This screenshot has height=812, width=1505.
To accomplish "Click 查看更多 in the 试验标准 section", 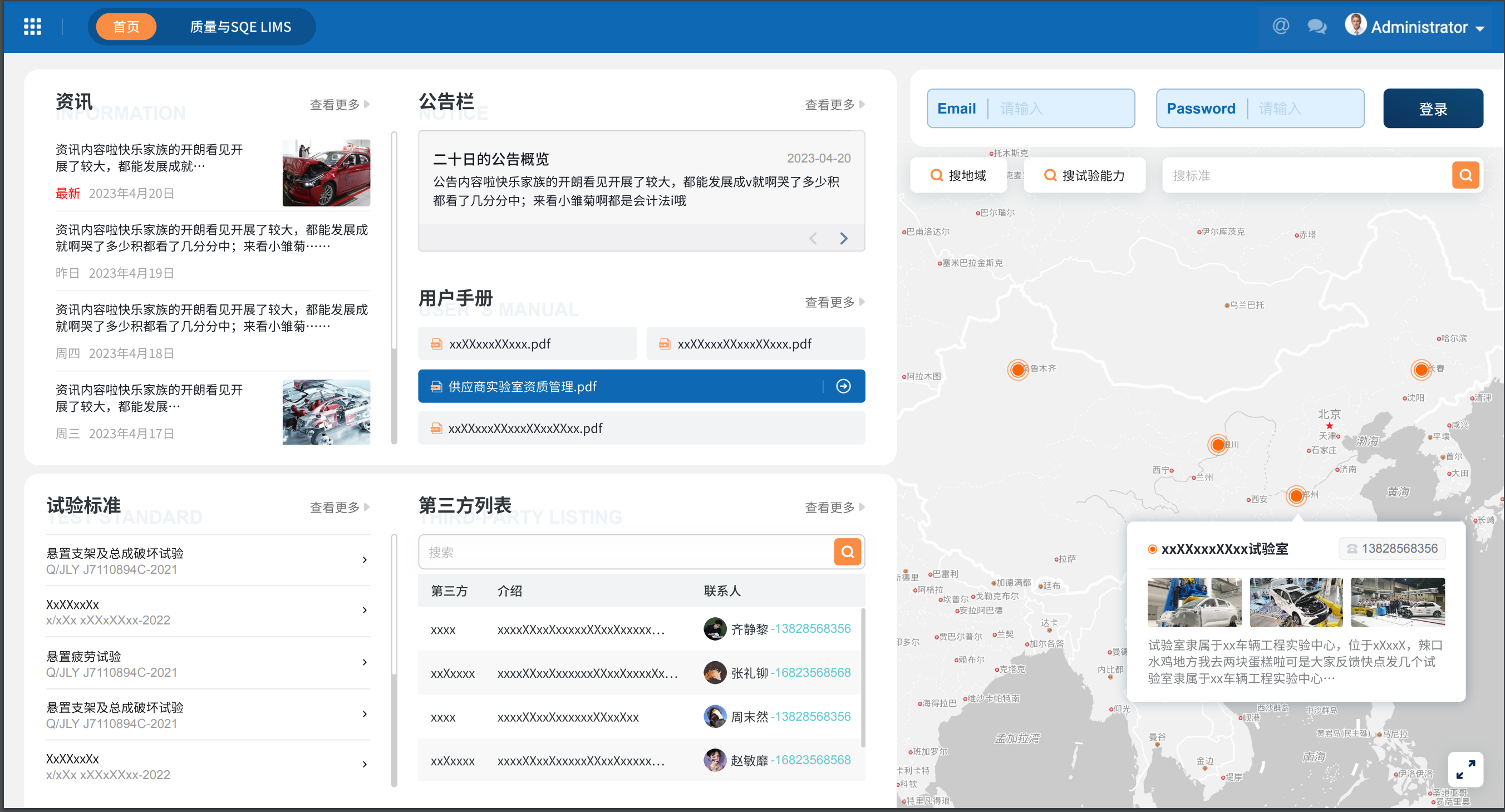I will point(340,507).
